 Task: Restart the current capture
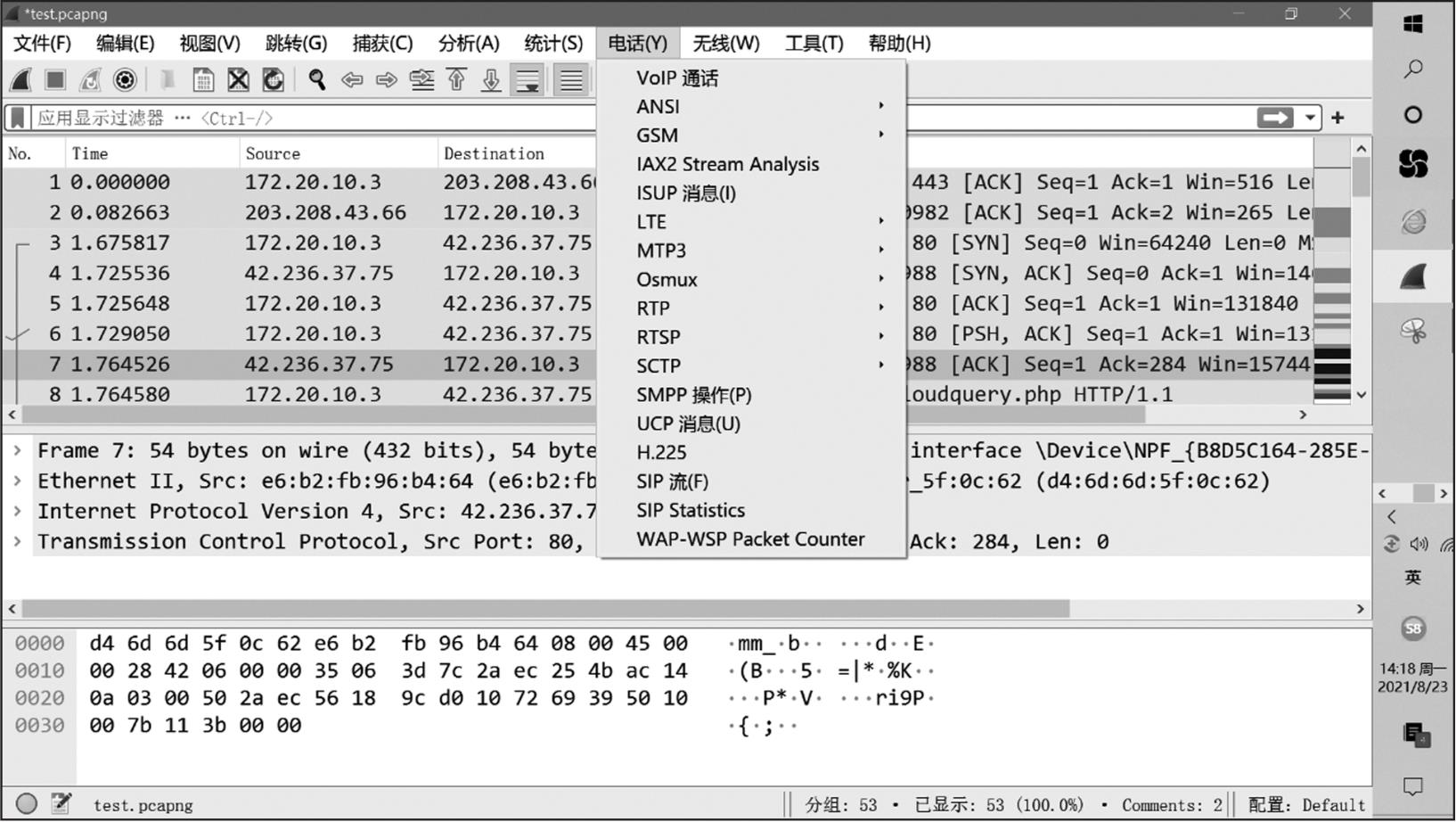[x=90, y=80]
